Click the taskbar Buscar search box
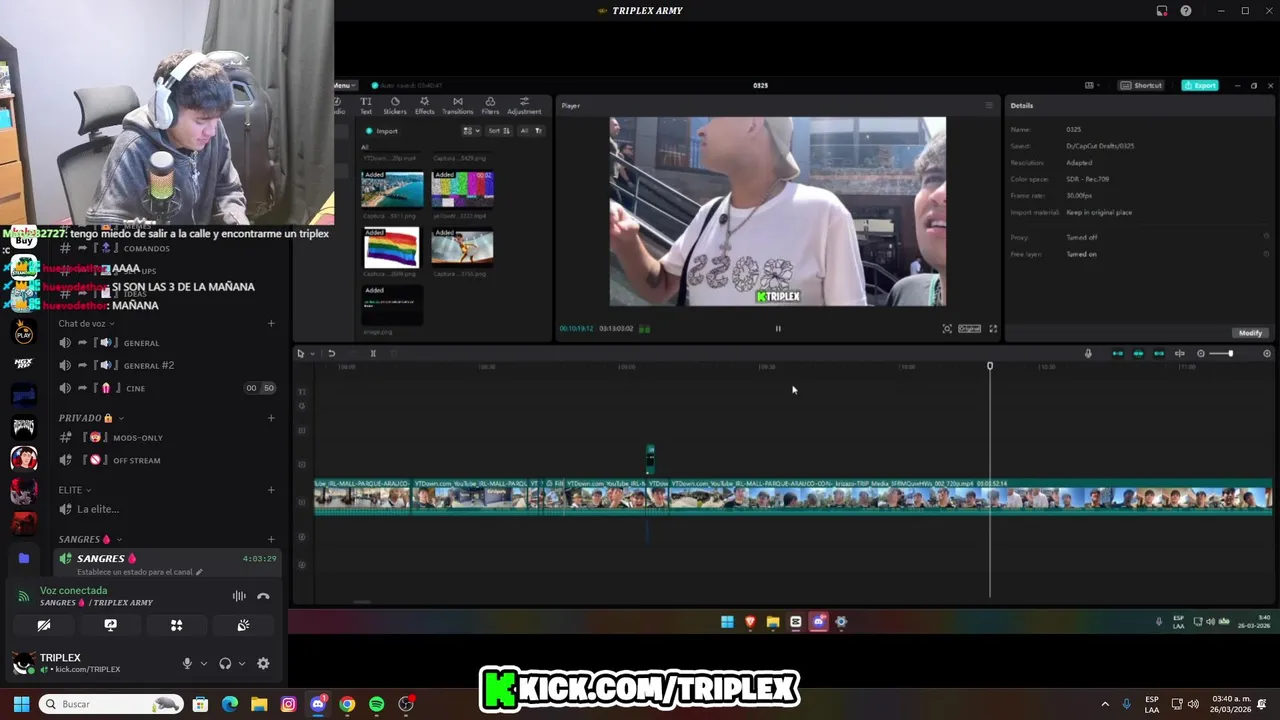 tap(111, 704)
